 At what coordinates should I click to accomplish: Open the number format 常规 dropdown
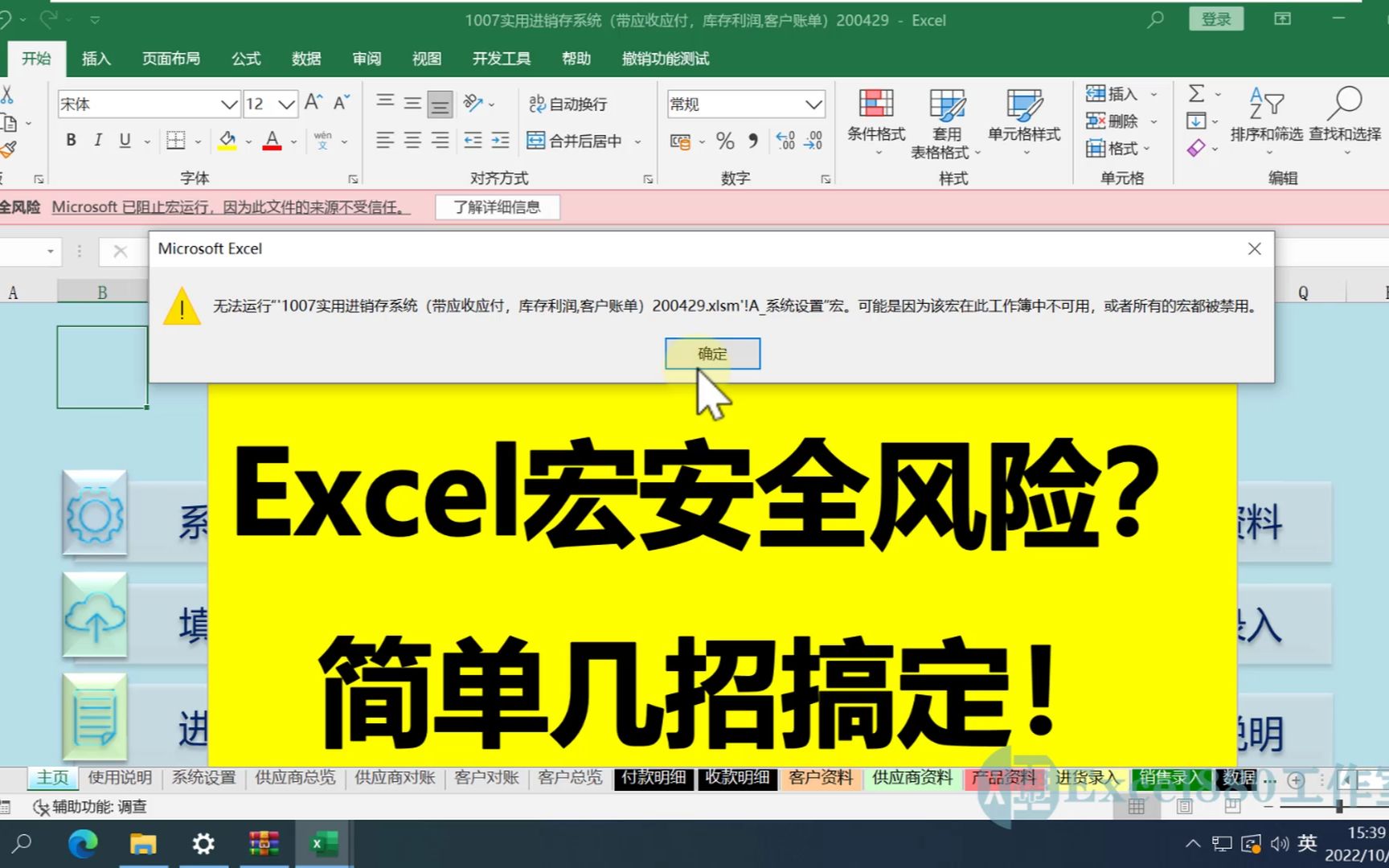point(813,104)
